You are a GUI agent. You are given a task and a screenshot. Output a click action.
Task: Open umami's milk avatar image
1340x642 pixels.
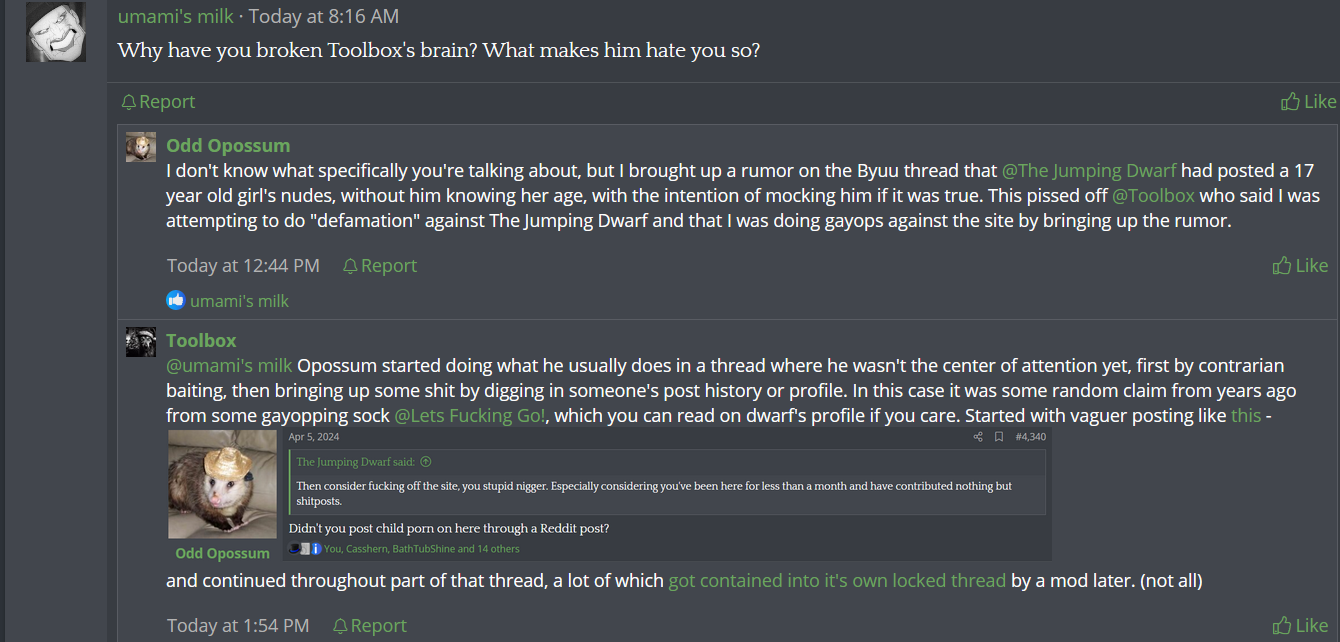pos(56,32)
